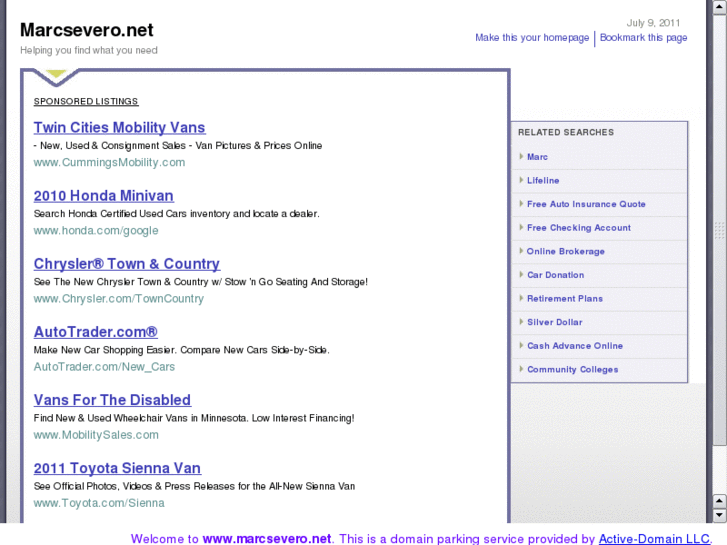Select Retirement Plans related search
This screenshot has width=727, height=545.
565,299
